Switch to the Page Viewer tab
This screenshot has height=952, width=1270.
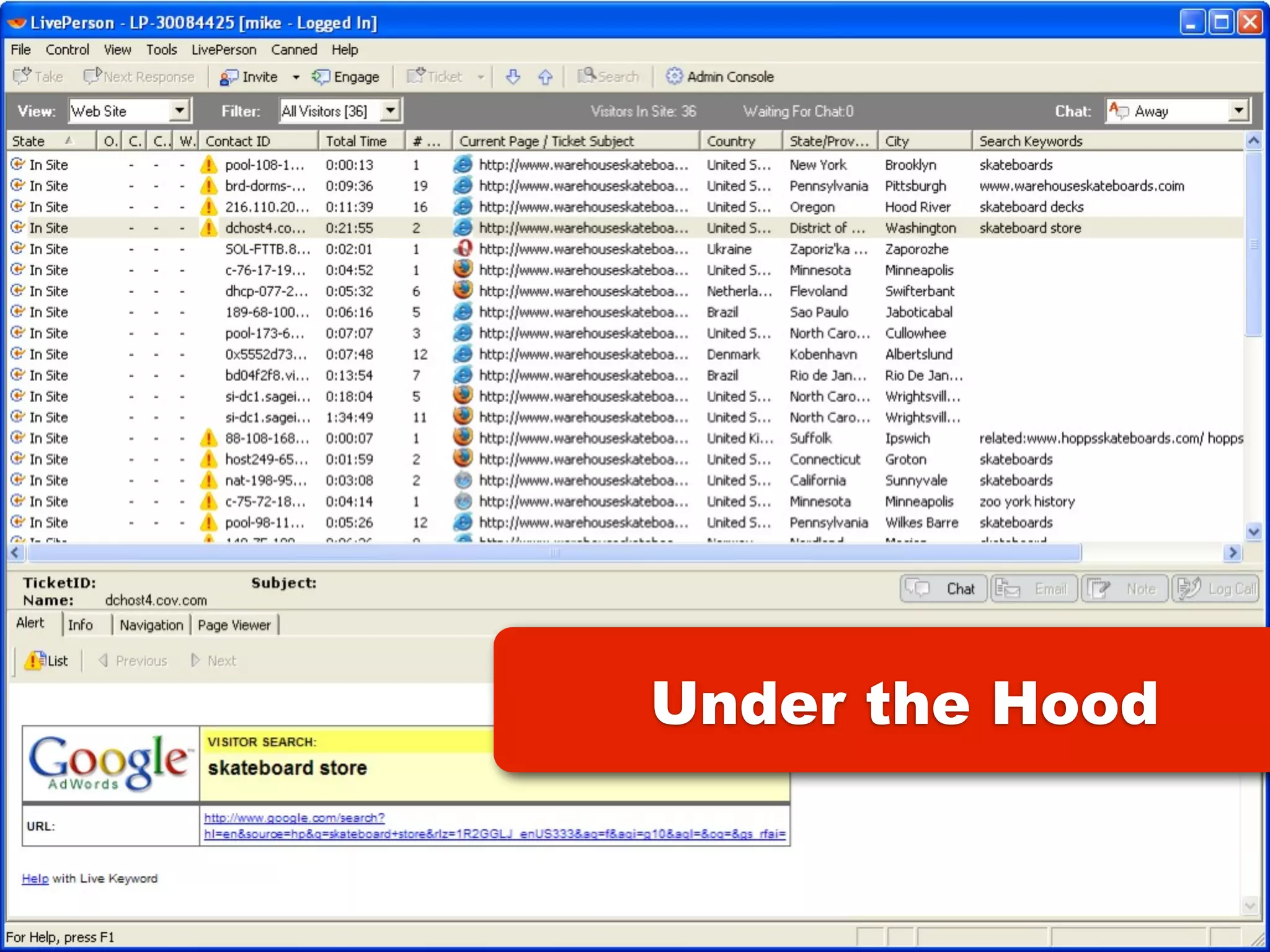[234, 625]
